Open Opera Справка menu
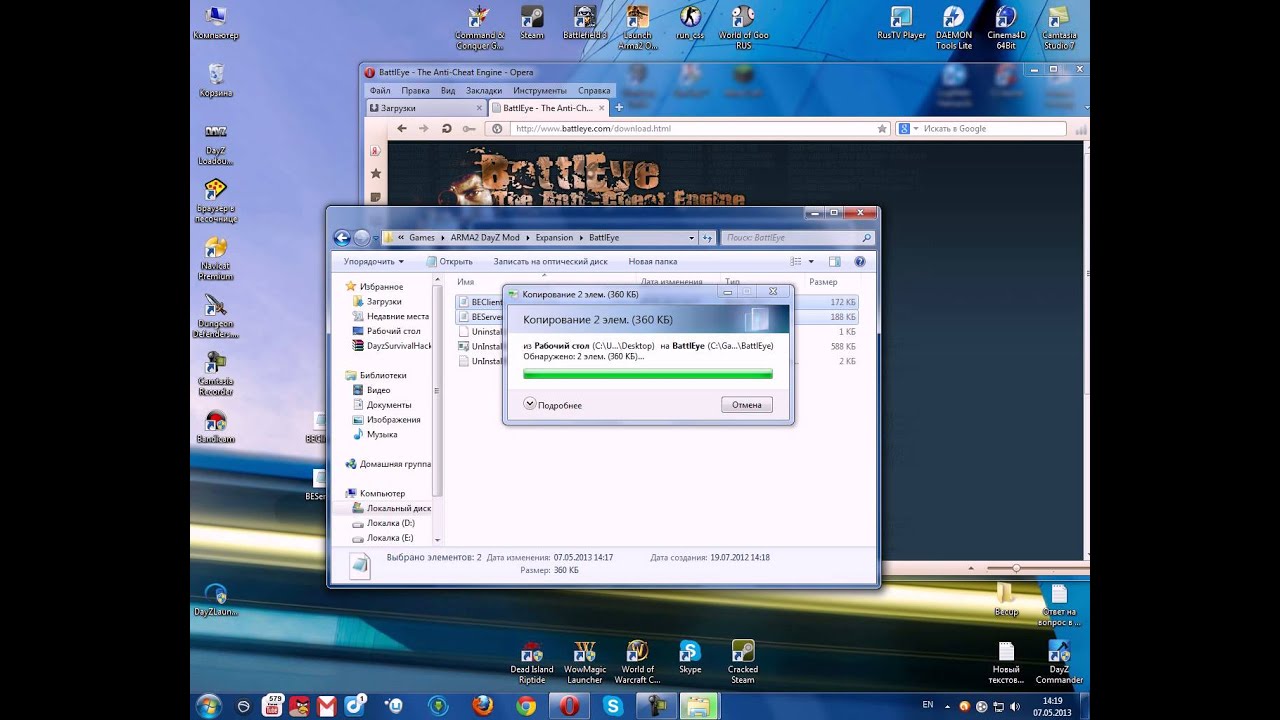The height and width of the screenshot is (720, 1280). coord(594,91)
